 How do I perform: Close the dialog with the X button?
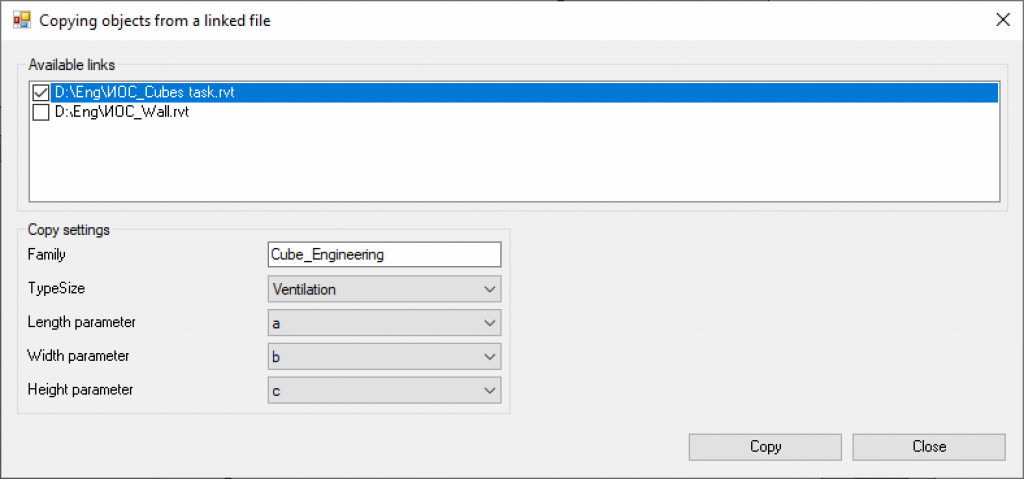tap(1002, 20)
